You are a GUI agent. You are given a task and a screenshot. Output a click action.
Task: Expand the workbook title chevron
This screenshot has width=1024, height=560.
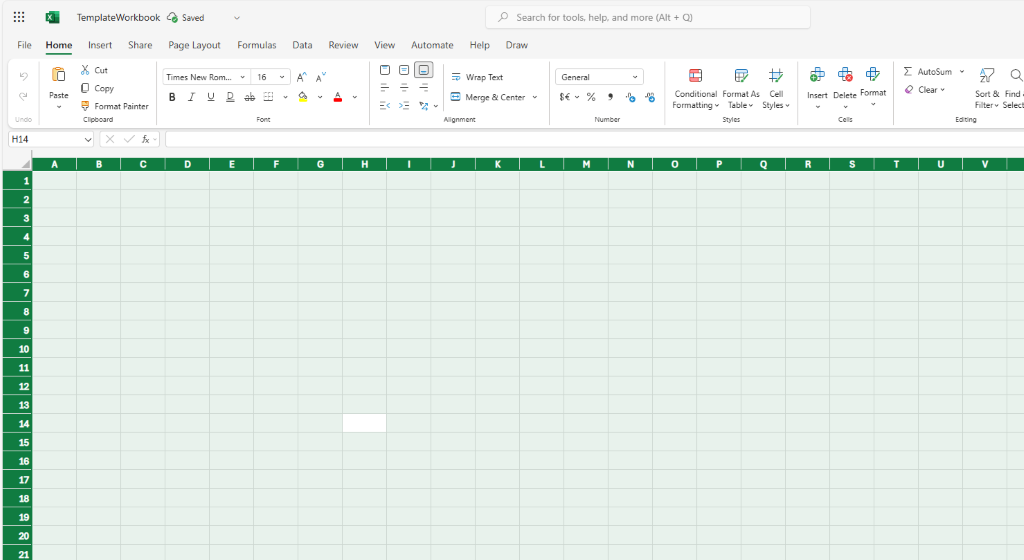(237, 18)
